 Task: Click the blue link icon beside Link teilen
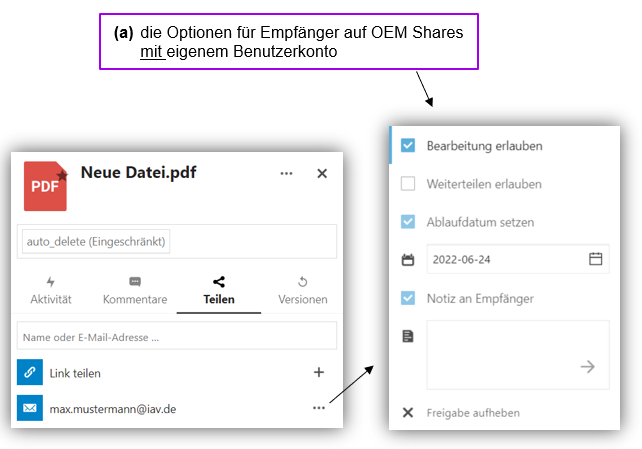pyautogui.click(x=30, y=372)
